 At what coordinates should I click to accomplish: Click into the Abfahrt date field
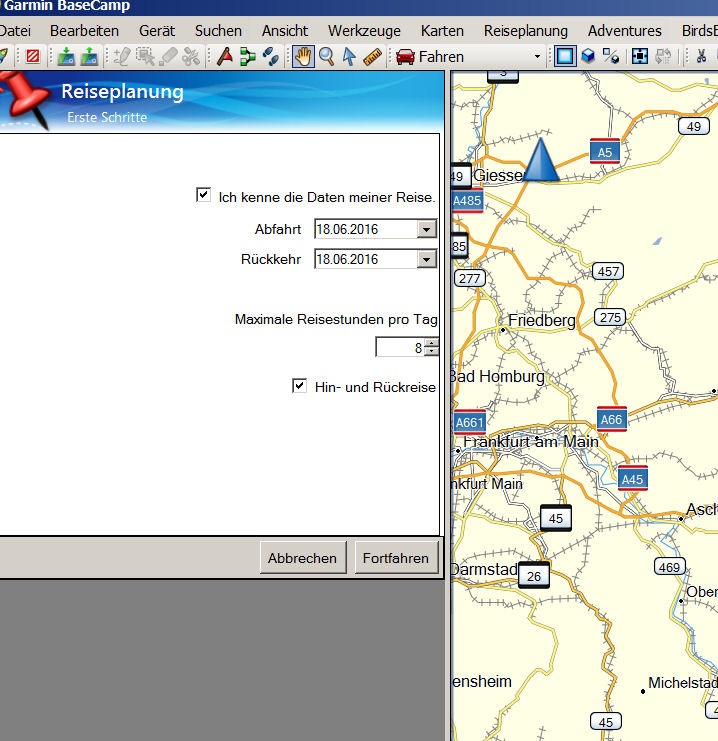coord(366,229)
